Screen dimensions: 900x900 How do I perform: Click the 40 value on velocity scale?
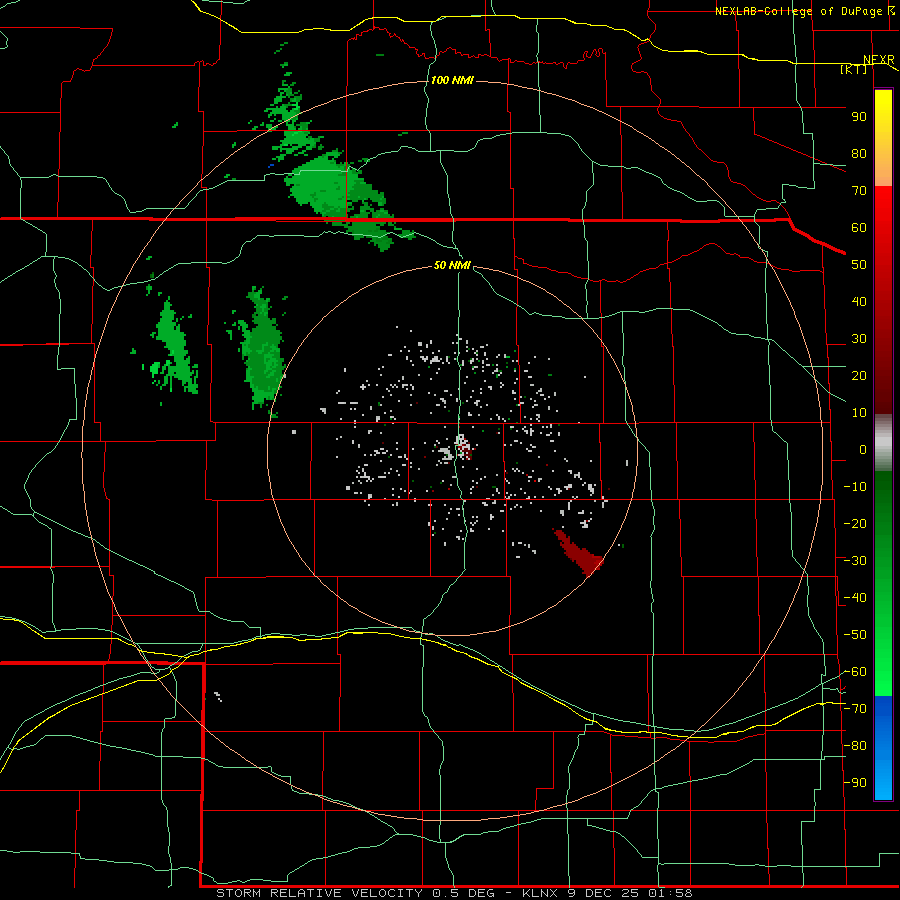pos(859,302)
